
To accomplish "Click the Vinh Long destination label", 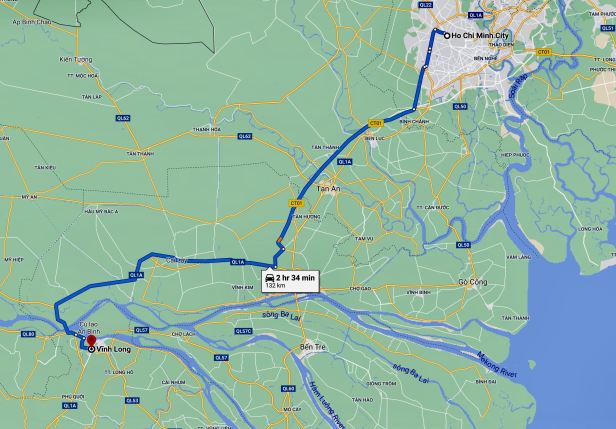I will 114,349.
